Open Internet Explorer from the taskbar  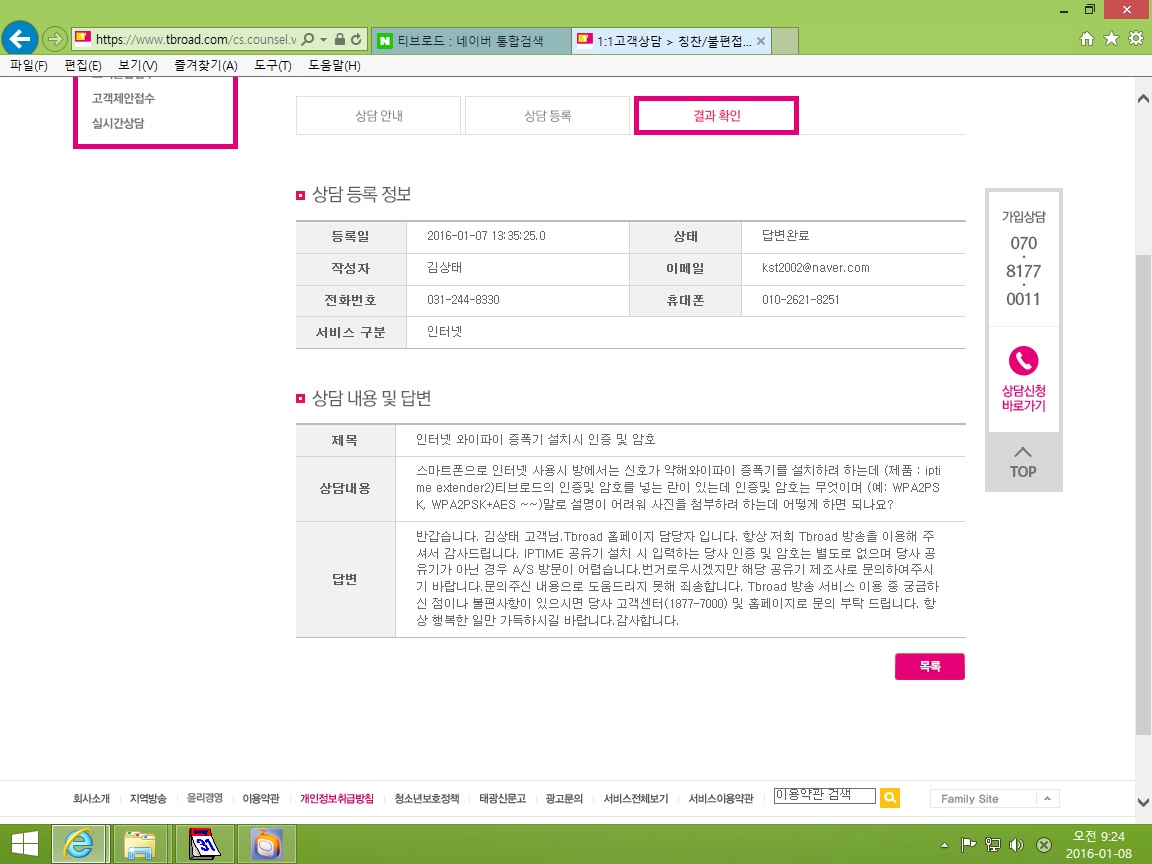point(79,843)
